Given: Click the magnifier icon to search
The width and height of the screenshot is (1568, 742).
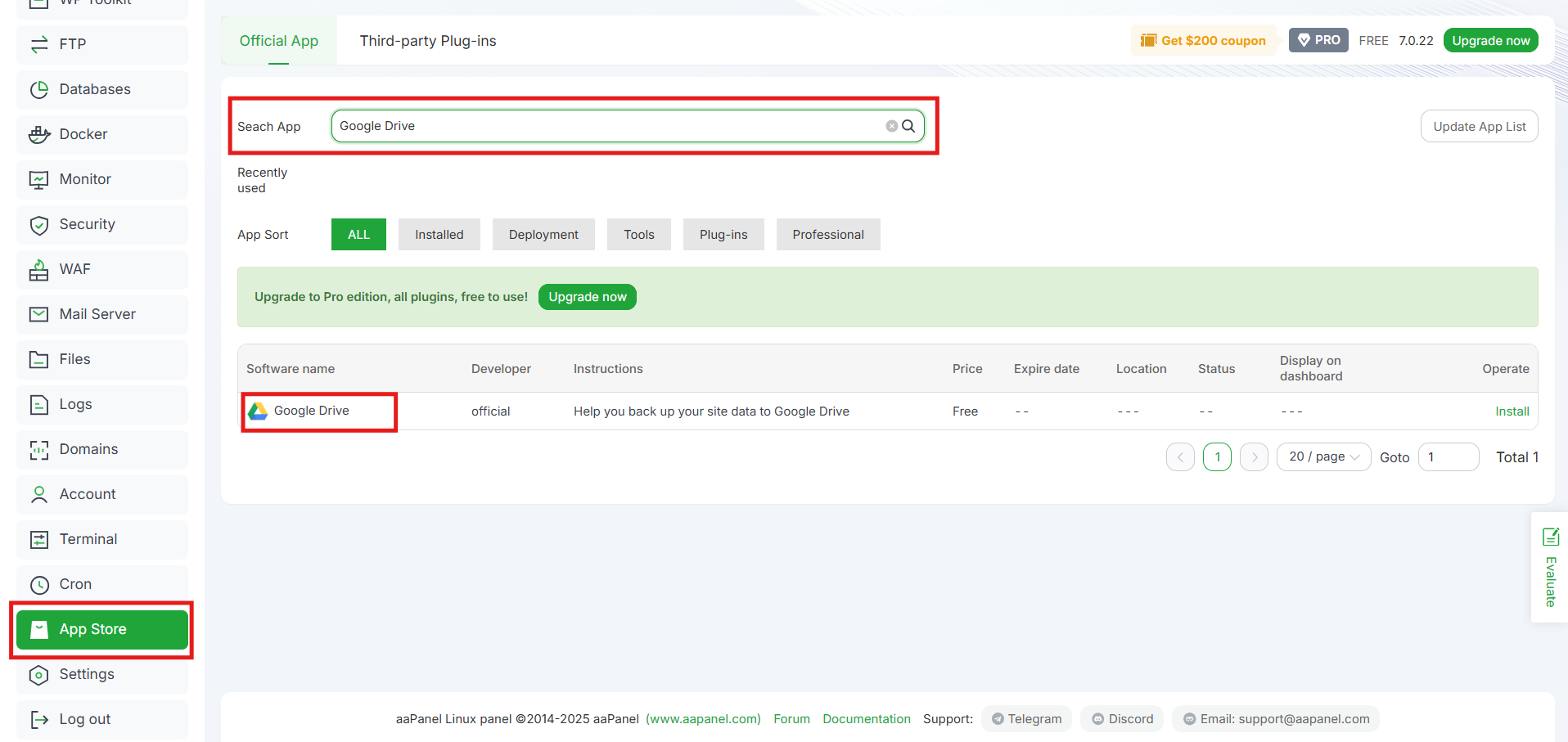Looking at the screenshot, I should click(908, 125).
